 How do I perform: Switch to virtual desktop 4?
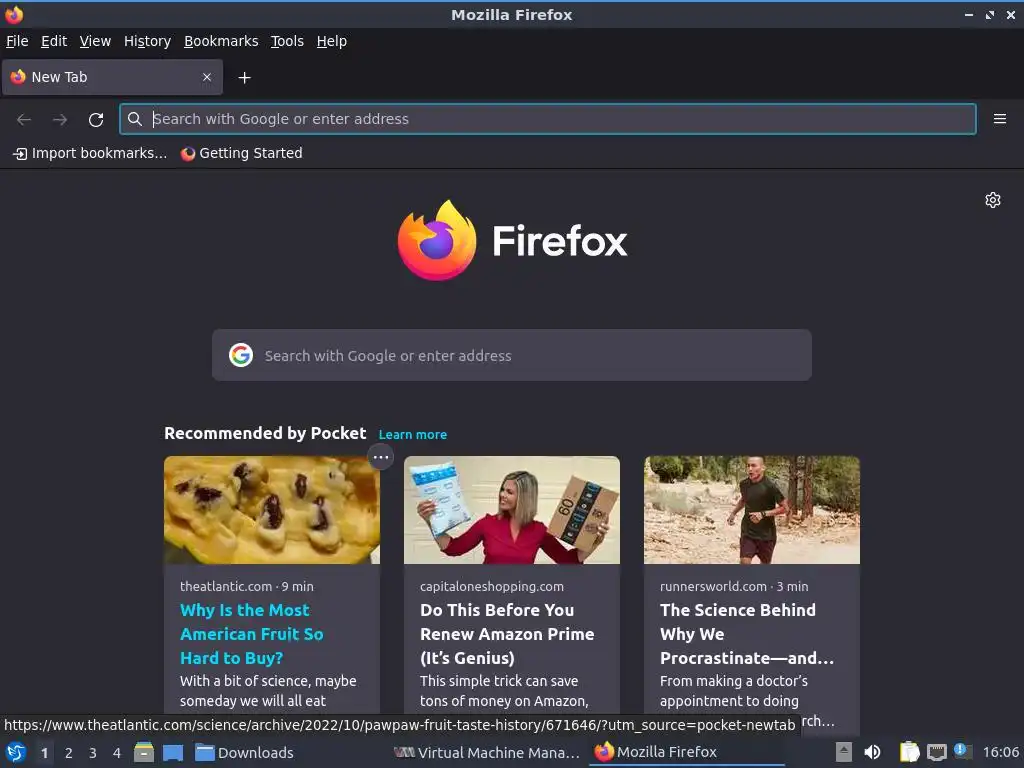coord(117,753)
